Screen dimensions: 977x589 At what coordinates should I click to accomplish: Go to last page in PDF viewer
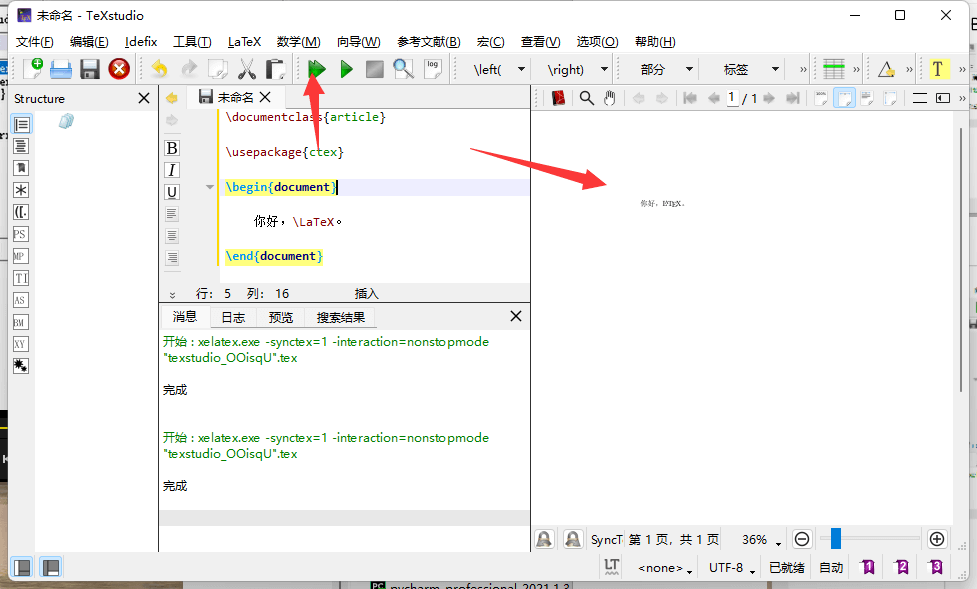point(792,98)
